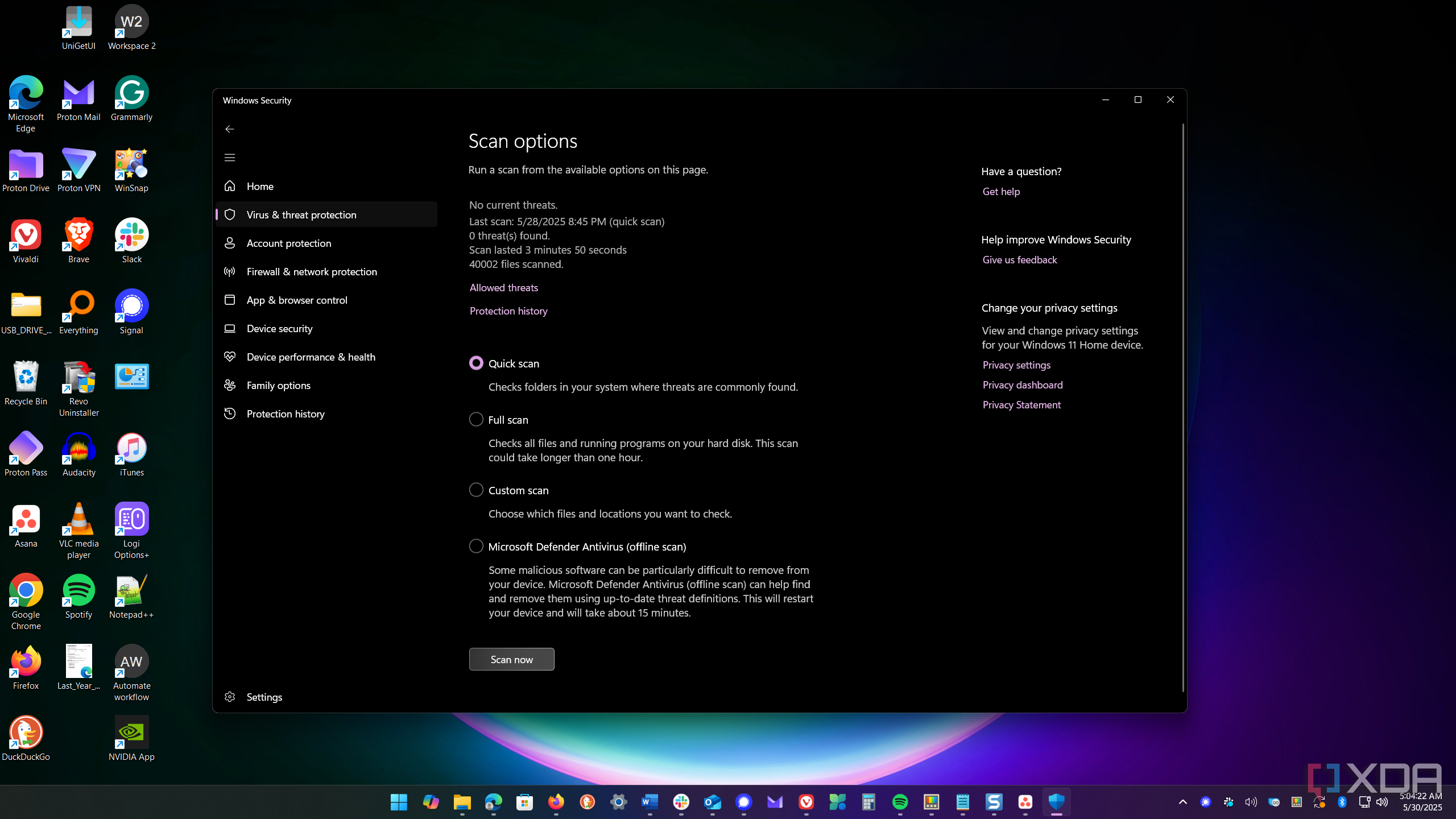
Task: Select Proton VPN desktop shortcut
Action: tap(78, 169)
